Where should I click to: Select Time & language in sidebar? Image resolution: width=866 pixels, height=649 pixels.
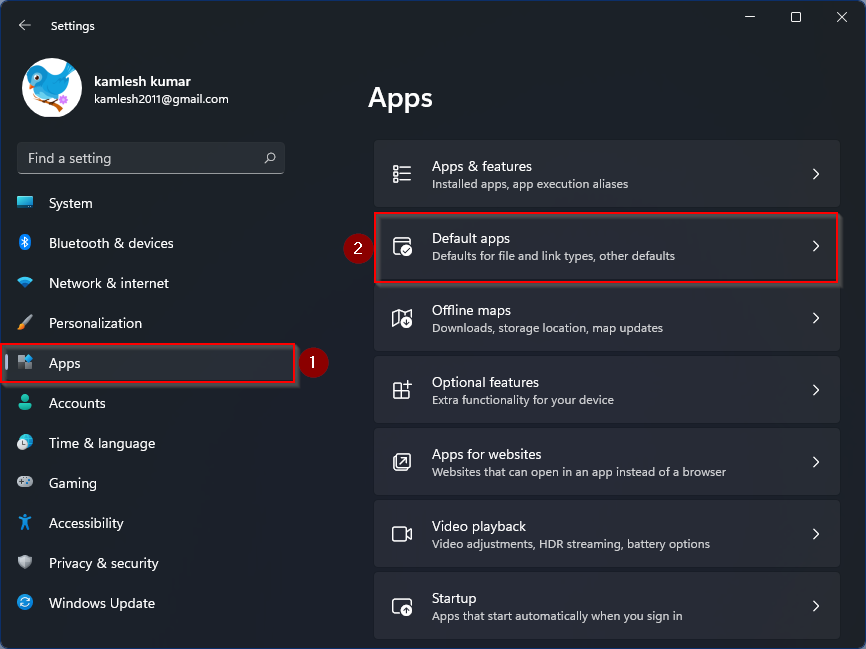[x=101, y=443]
